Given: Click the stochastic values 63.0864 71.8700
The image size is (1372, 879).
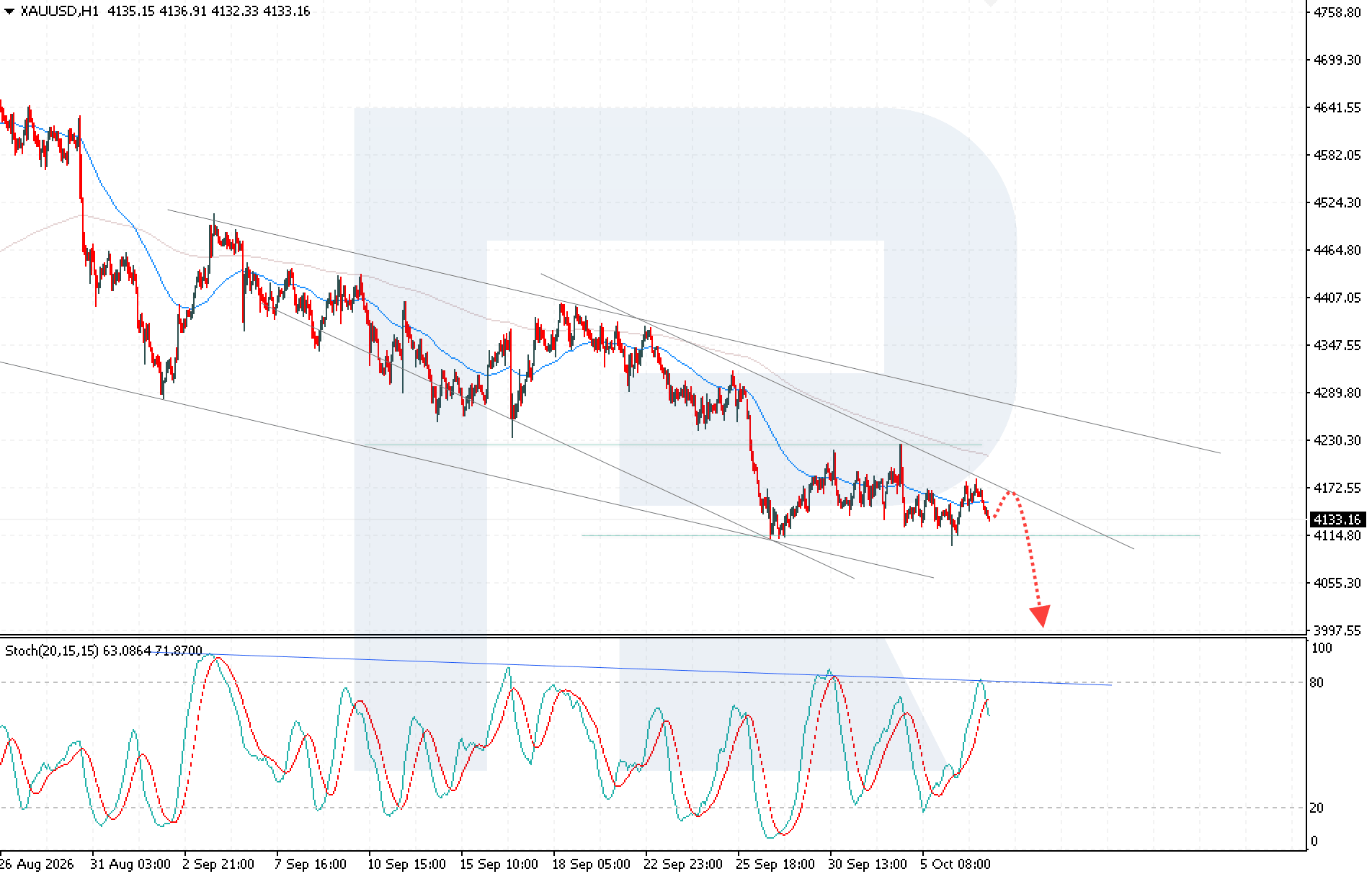Looking at the screenshot, I should tap(153, 651).
